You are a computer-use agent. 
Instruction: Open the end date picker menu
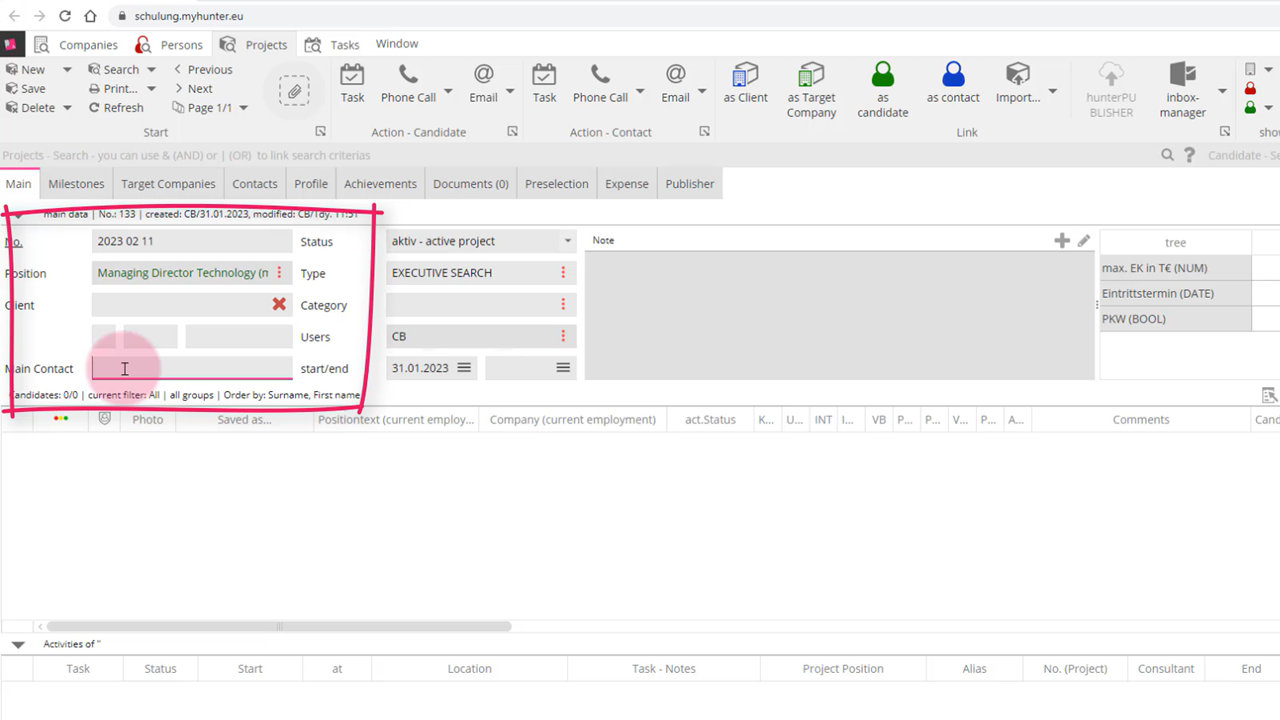tap(563, 368)
